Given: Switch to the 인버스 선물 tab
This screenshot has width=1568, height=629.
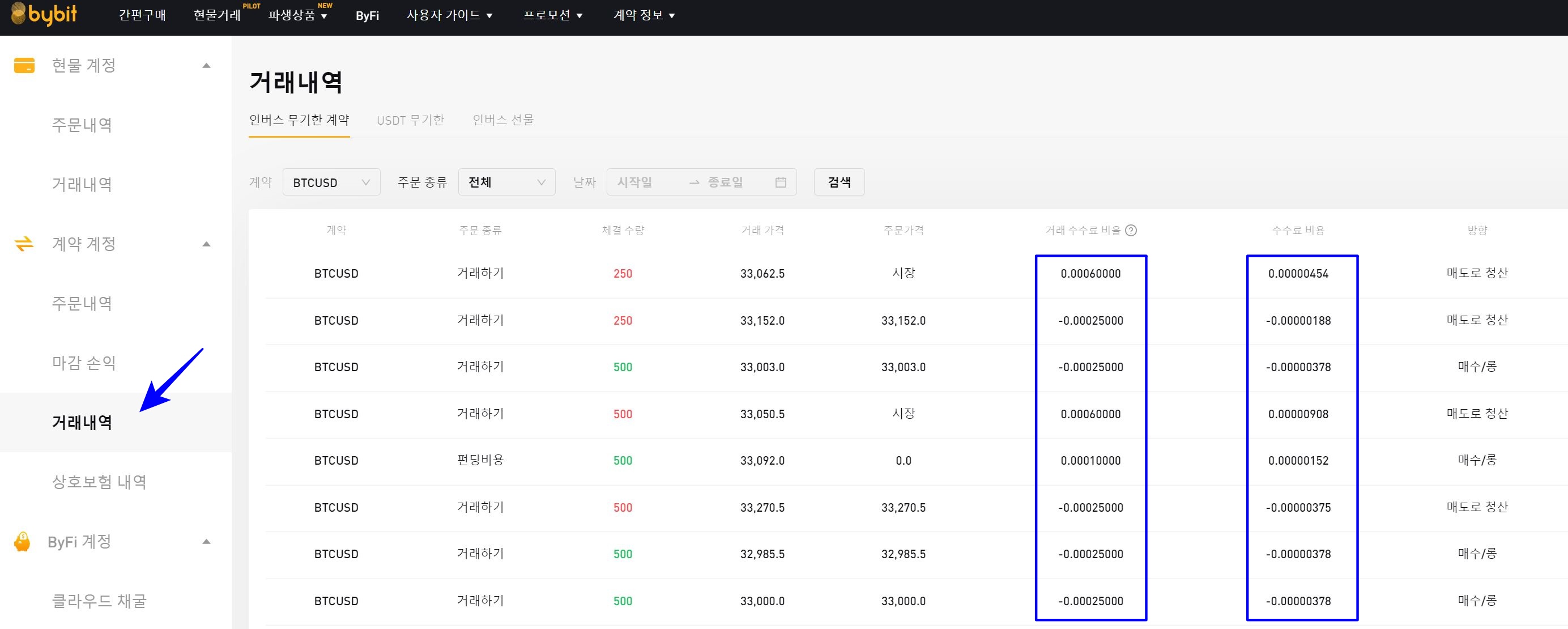Looking at the screenshot, I should tap(503, 120).
